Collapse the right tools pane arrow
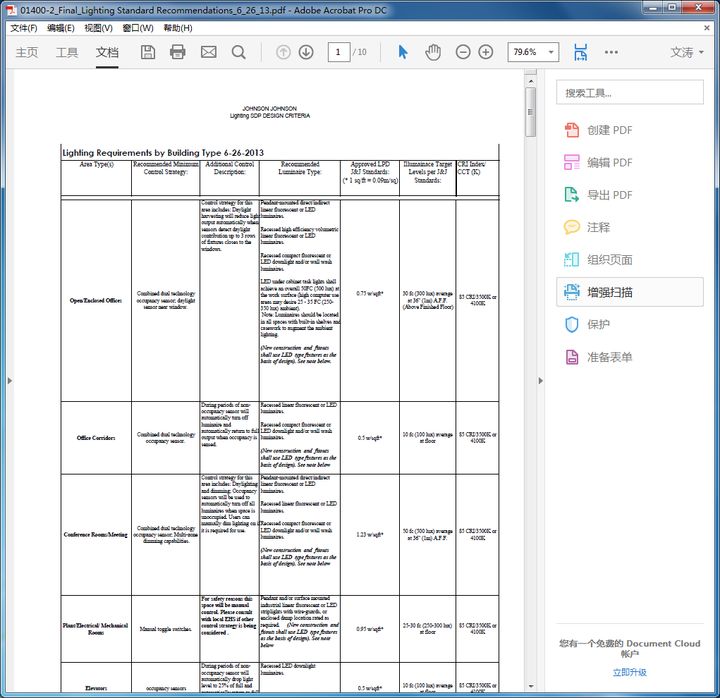 coord(540,381)
